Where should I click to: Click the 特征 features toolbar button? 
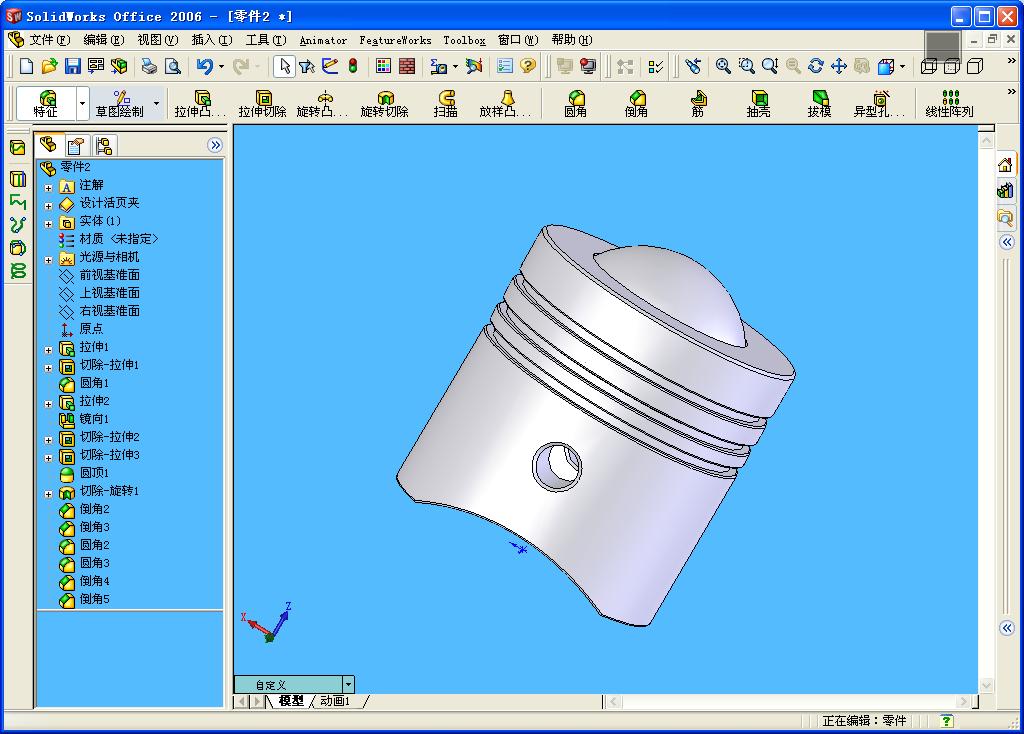coord(46,104)
